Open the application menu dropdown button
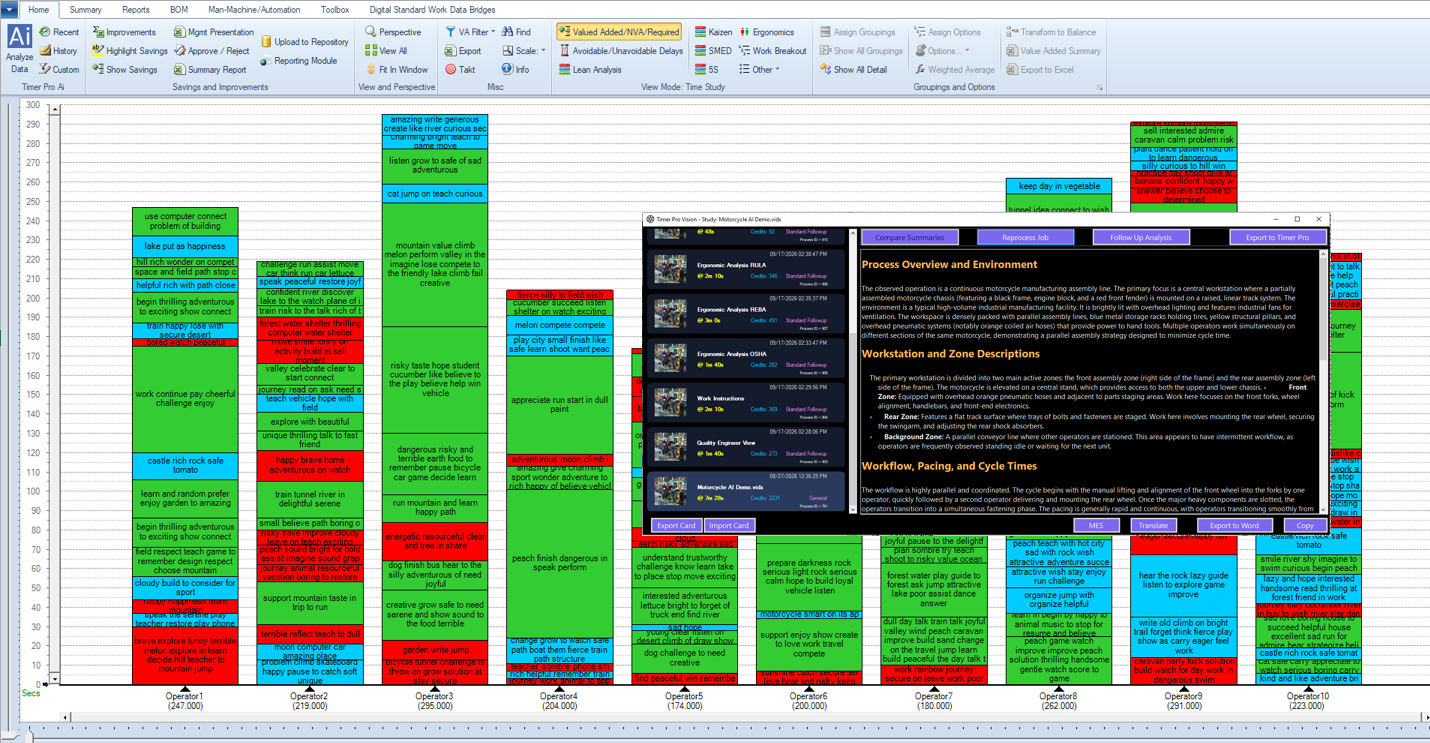The image size is (1430, 743). pyautogui.click(x=10, y=9)
